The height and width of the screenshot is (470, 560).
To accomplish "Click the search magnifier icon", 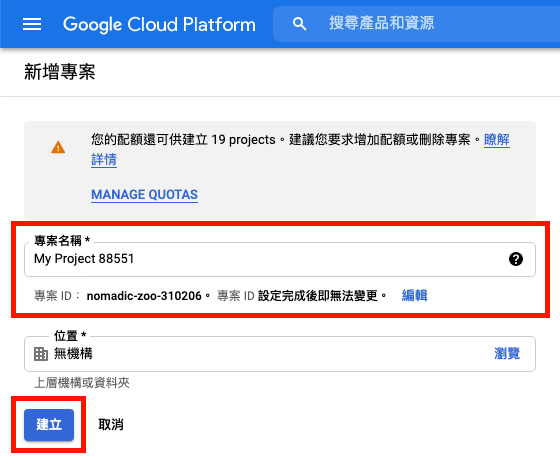I will (299, 24).
